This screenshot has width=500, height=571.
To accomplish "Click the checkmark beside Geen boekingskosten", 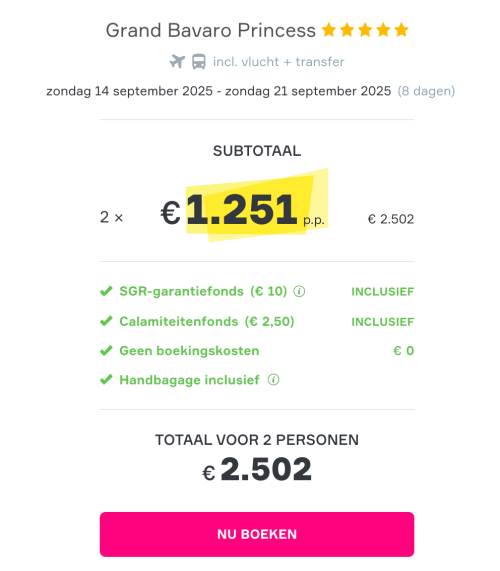I will 106,351.
